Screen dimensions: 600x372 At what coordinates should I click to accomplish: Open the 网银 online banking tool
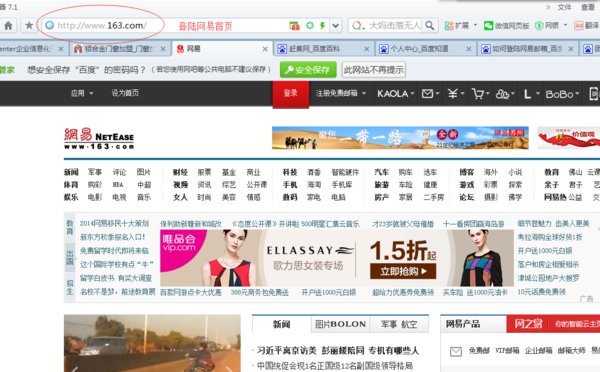click(547, 26)
